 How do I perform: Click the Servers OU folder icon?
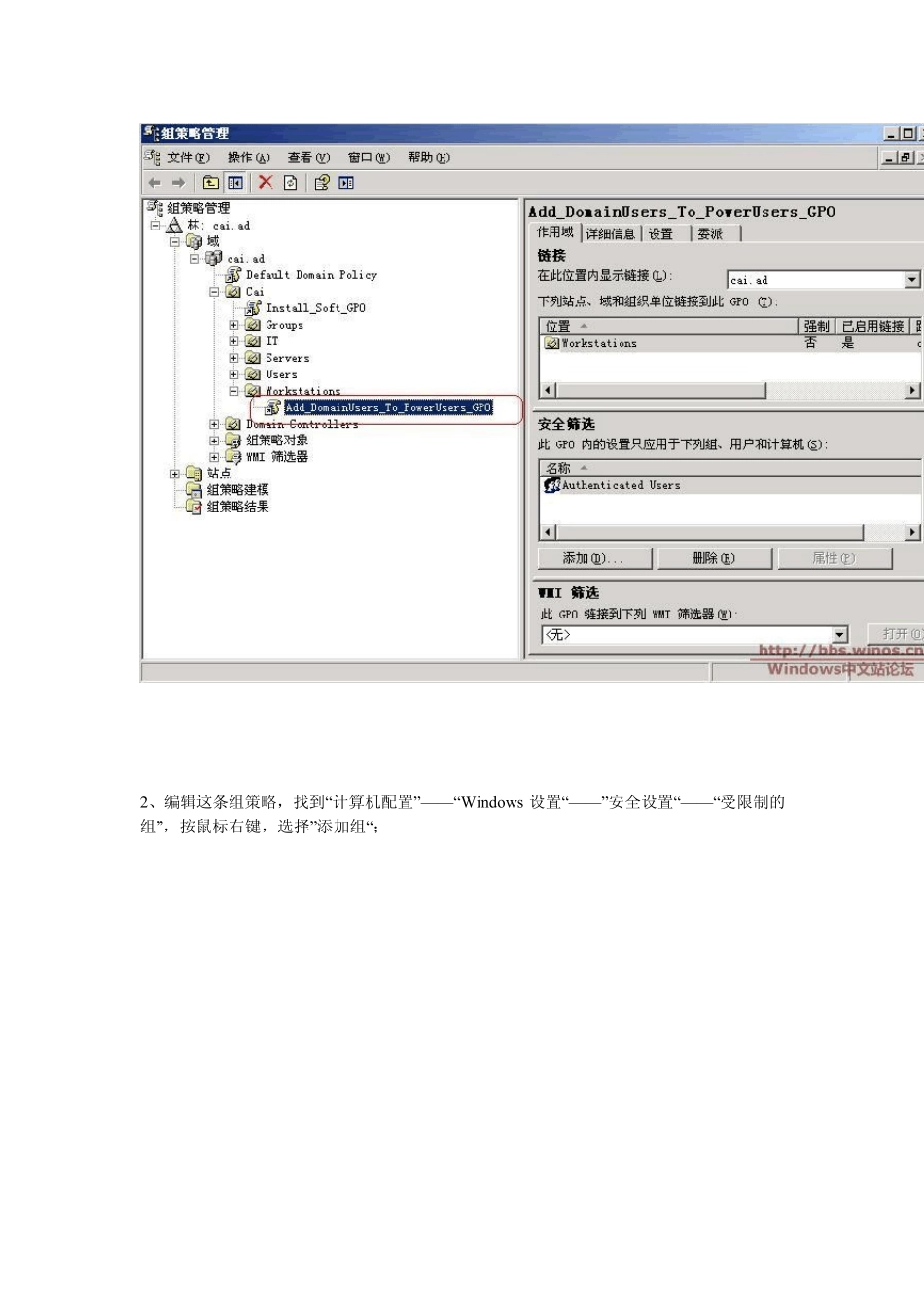253,358
